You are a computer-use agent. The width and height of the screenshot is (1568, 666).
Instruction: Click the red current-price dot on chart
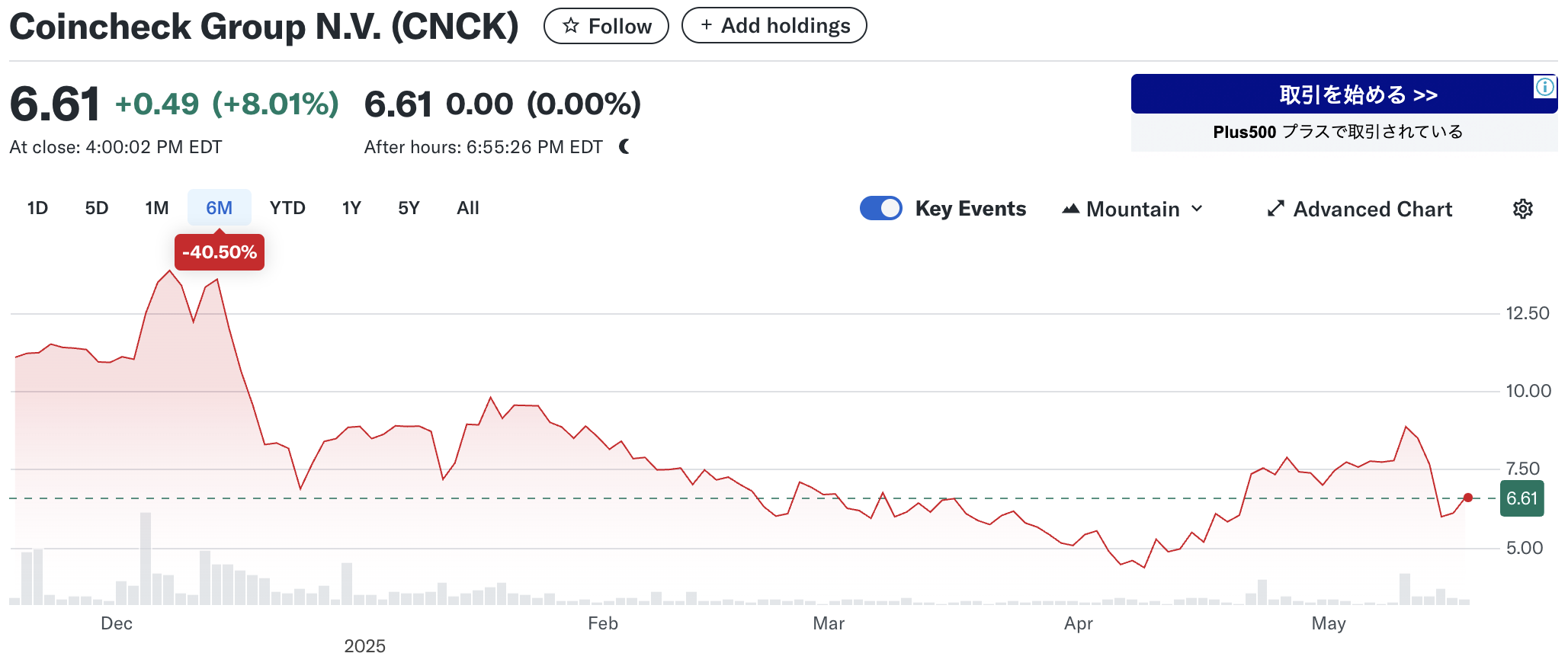tap(1467, 498)
